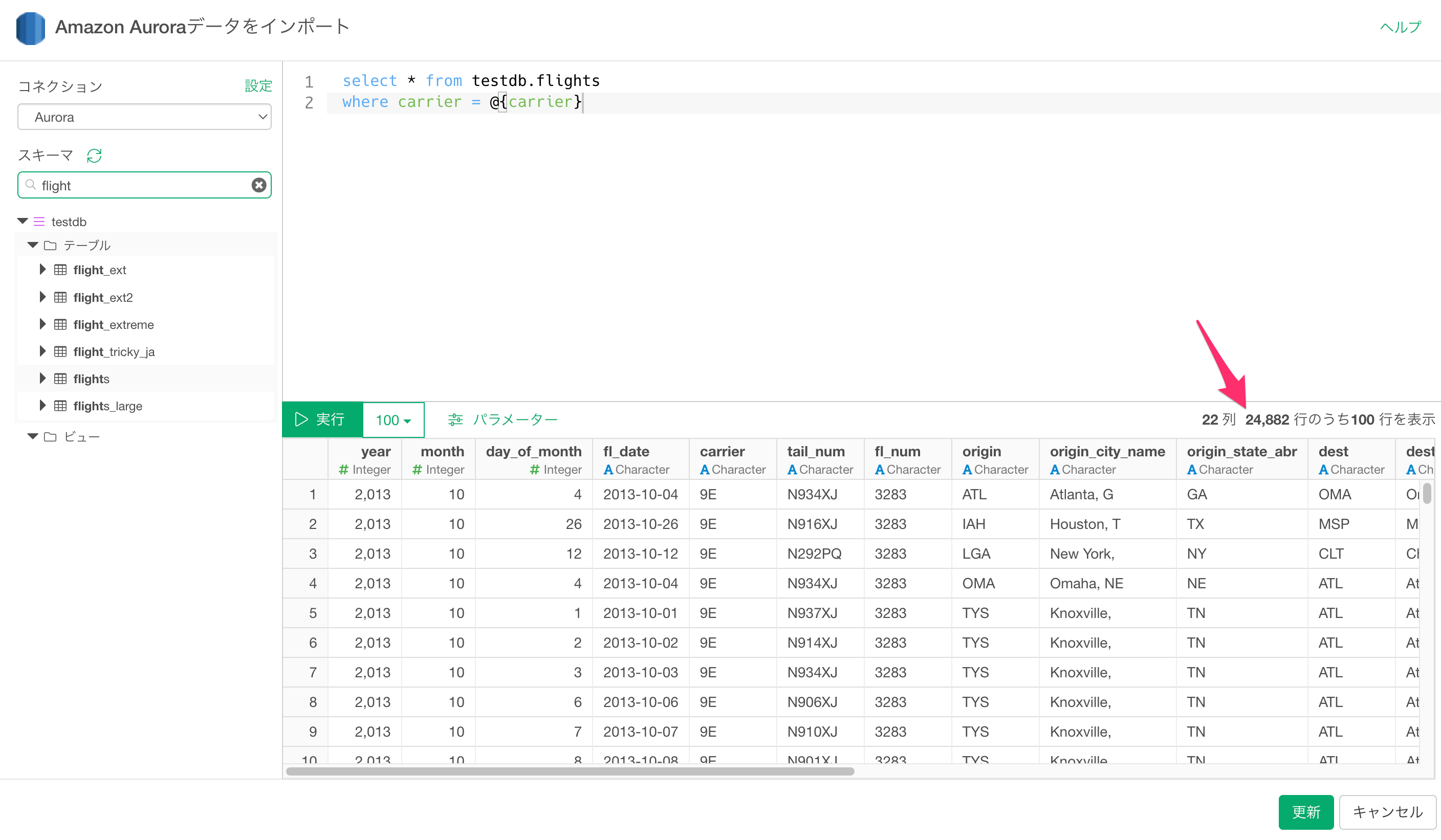Select the flight_extreme tree item label
This screenshot has height=840, width=1441.
[x=114, y=324]
